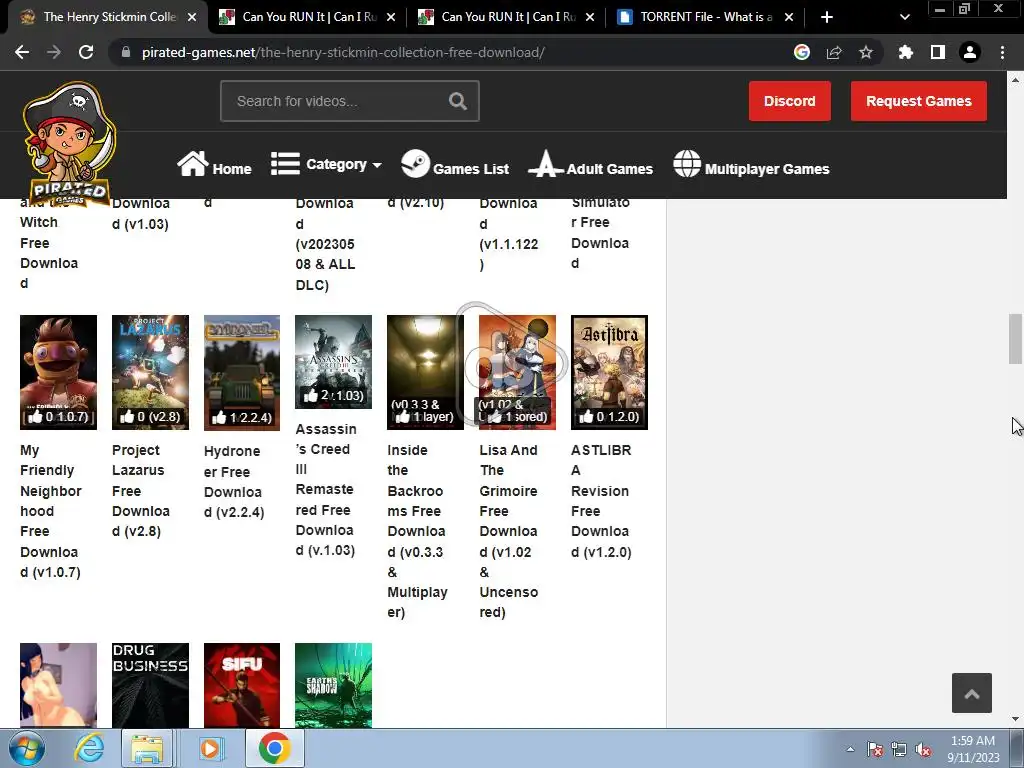Click SIFU cover thumbnail
Viewport: 1024px width, 768px height.
(242, 685)
